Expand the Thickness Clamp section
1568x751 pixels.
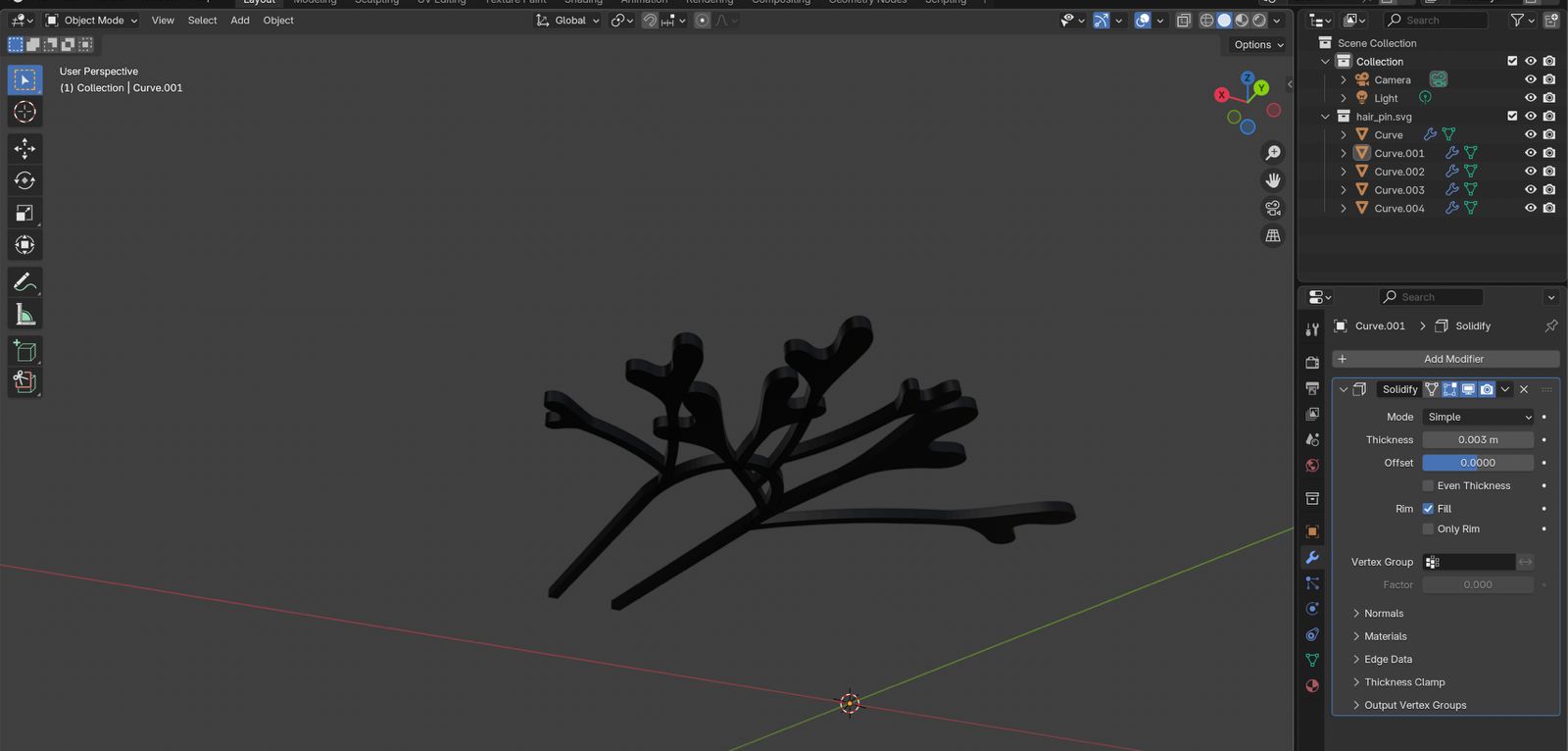[x=1403, y=682]
